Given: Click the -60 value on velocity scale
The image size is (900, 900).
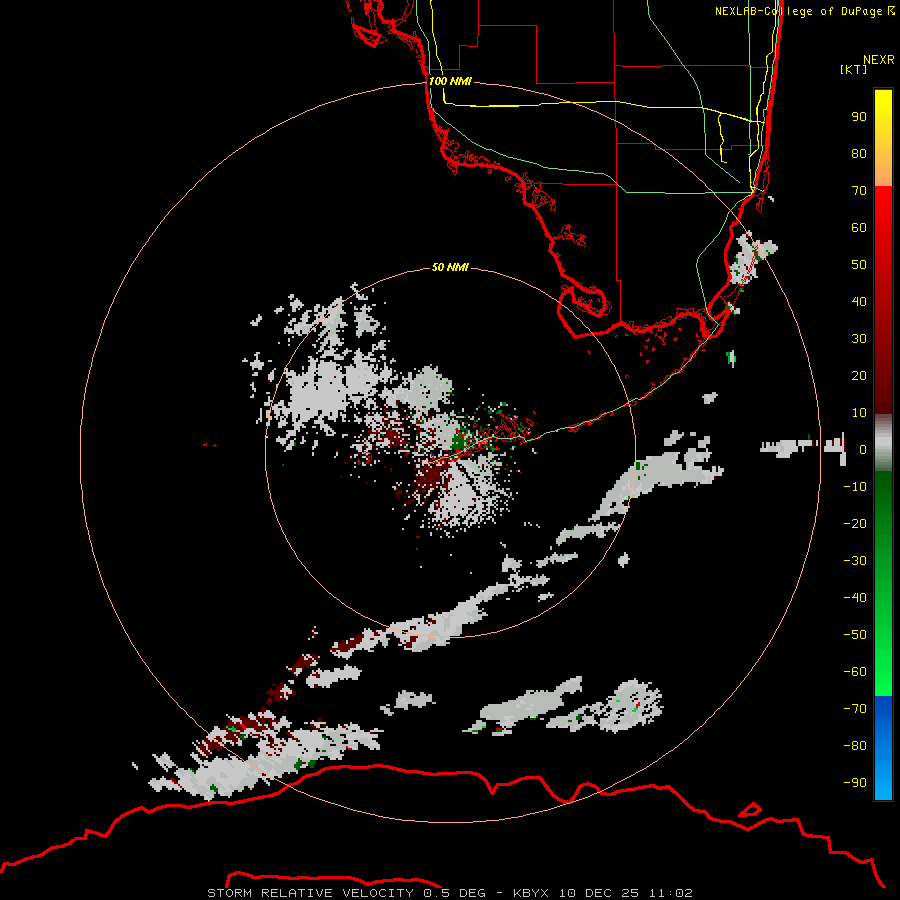Looking at the screenshot, I should tap(855, 672).
